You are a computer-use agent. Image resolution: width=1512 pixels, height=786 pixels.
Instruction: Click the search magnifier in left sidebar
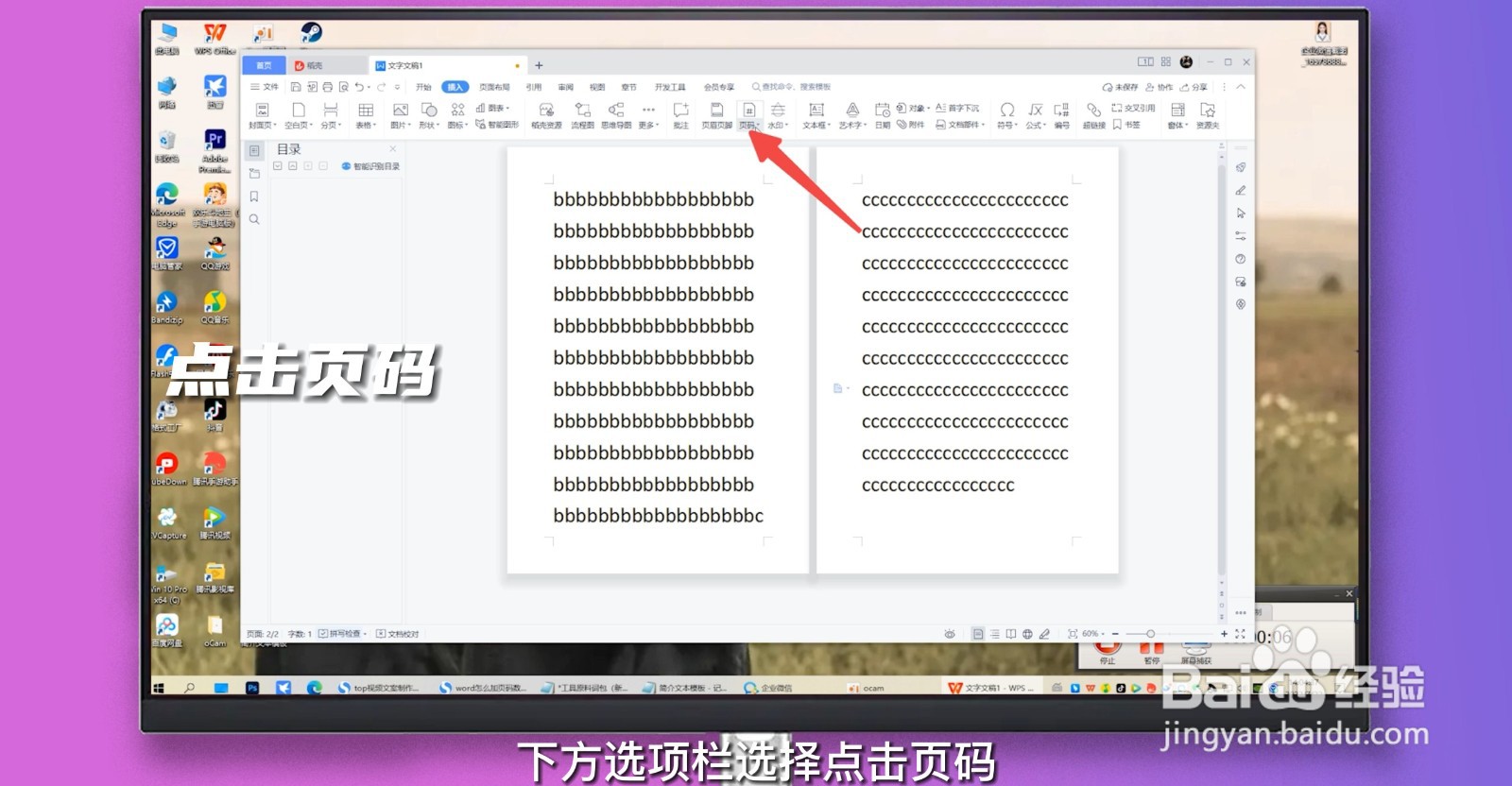[254, 219]
